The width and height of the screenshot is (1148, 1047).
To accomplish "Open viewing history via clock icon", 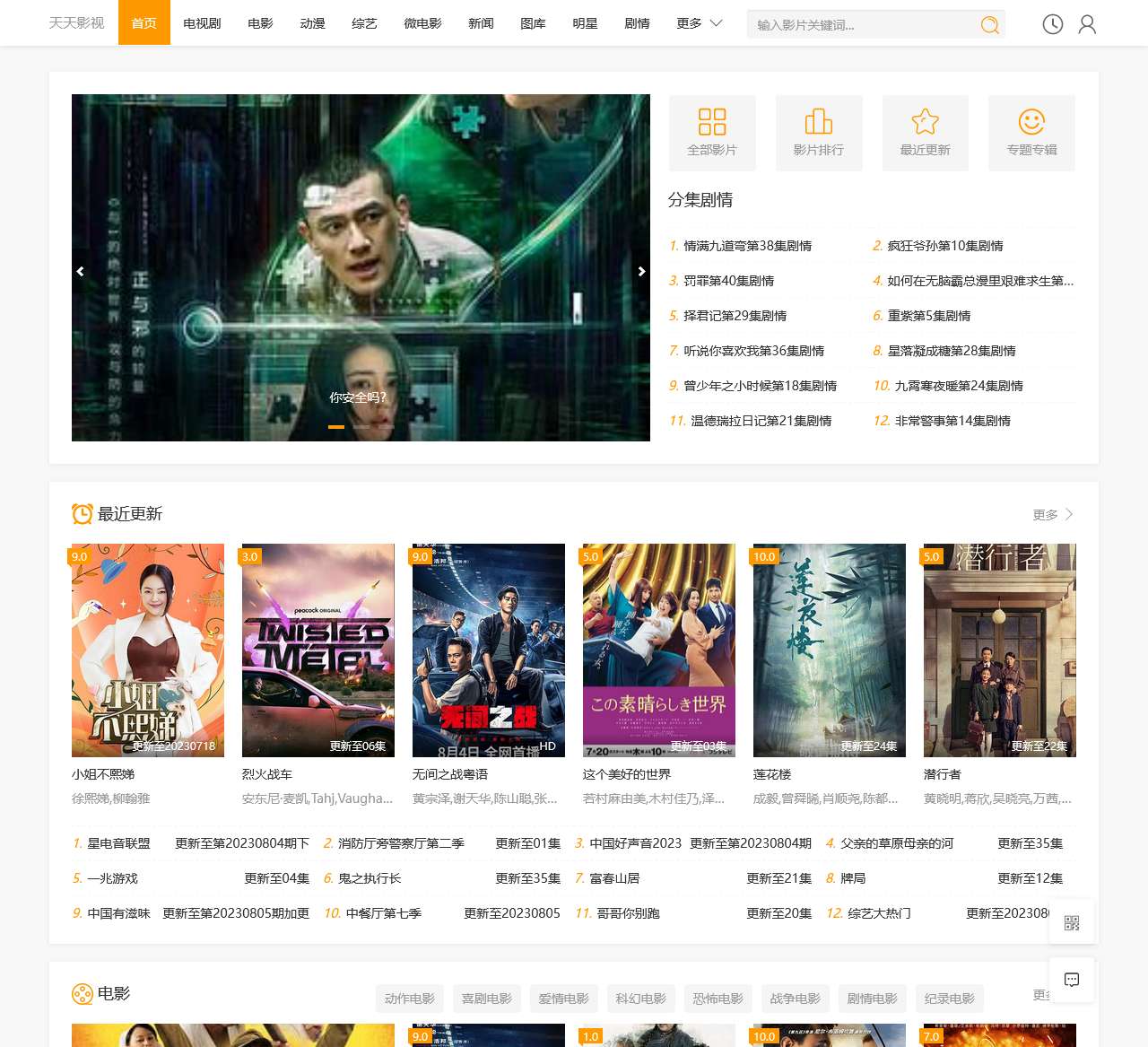I will 1051,24.
